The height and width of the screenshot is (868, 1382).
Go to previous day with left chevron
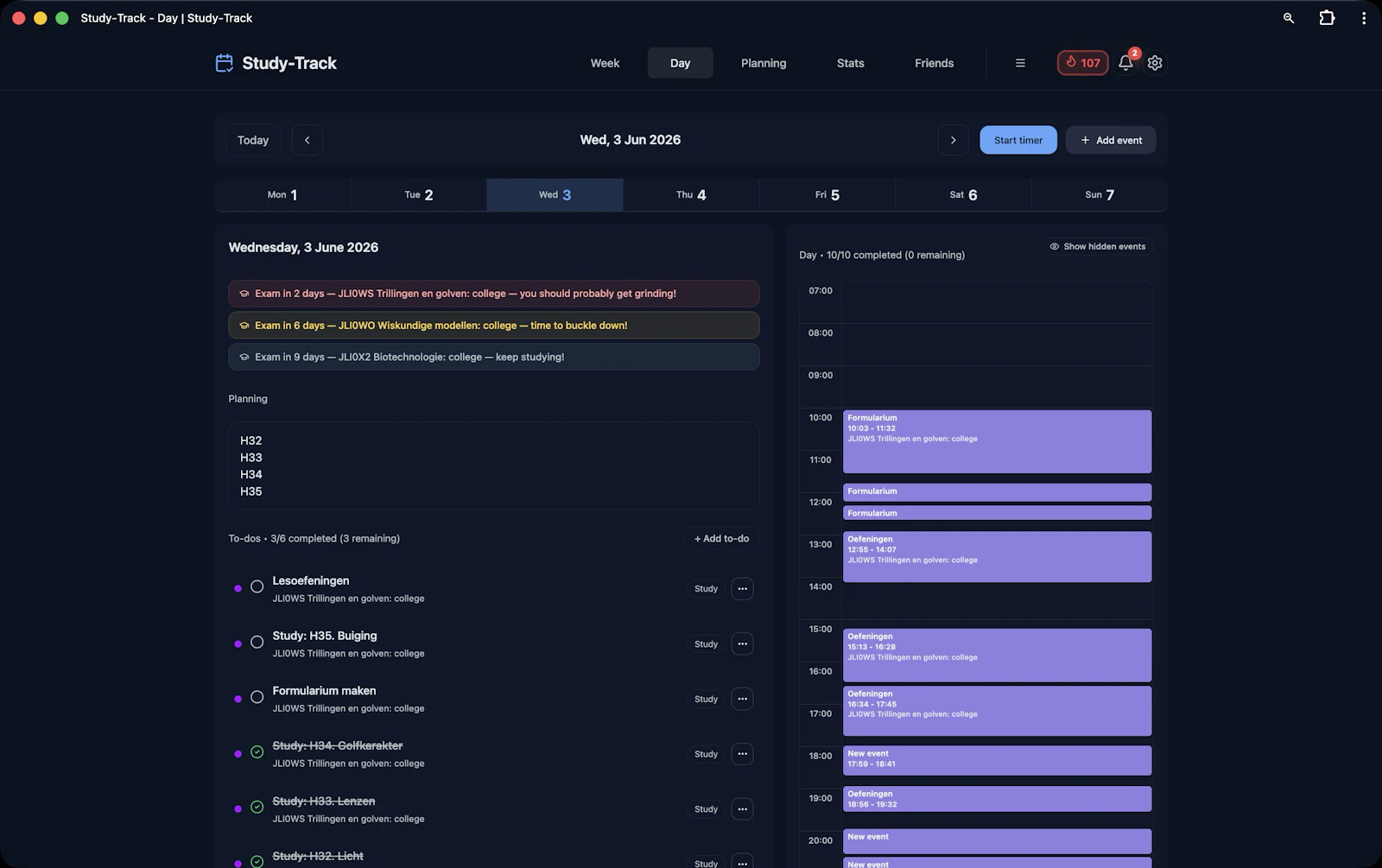click(x=307, y=140)
